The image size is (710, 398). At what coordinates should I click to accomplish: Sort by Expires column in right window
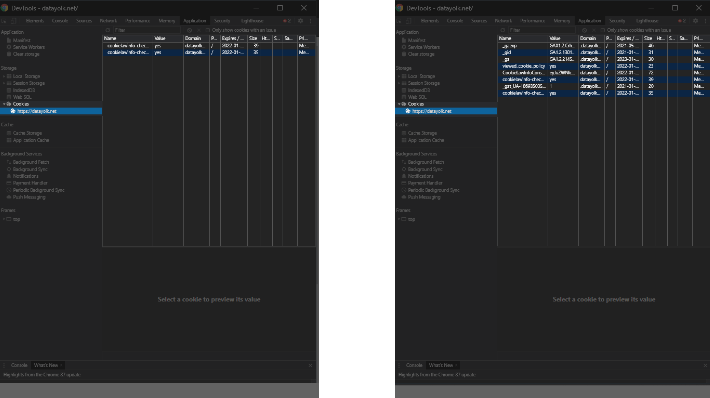click(x=628, y=38)
